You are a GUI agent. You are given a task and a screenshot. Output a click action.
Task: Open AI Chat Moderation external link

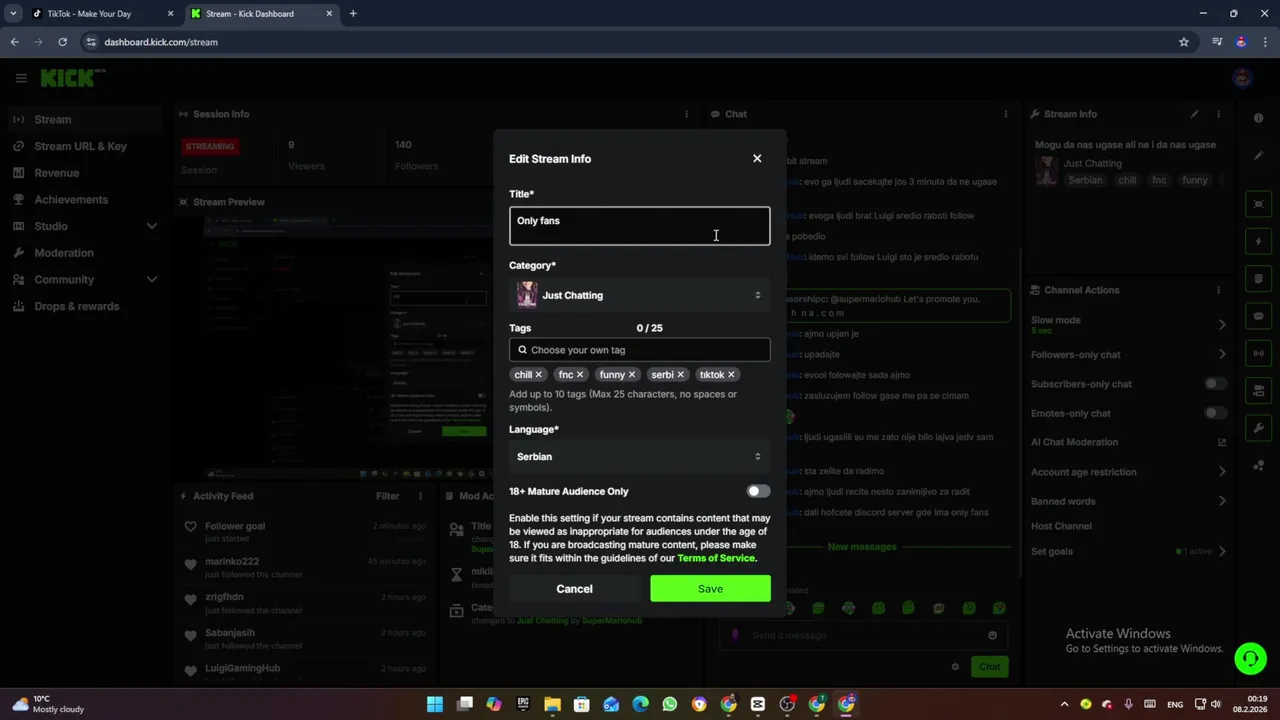click(x=1222, y=442)
